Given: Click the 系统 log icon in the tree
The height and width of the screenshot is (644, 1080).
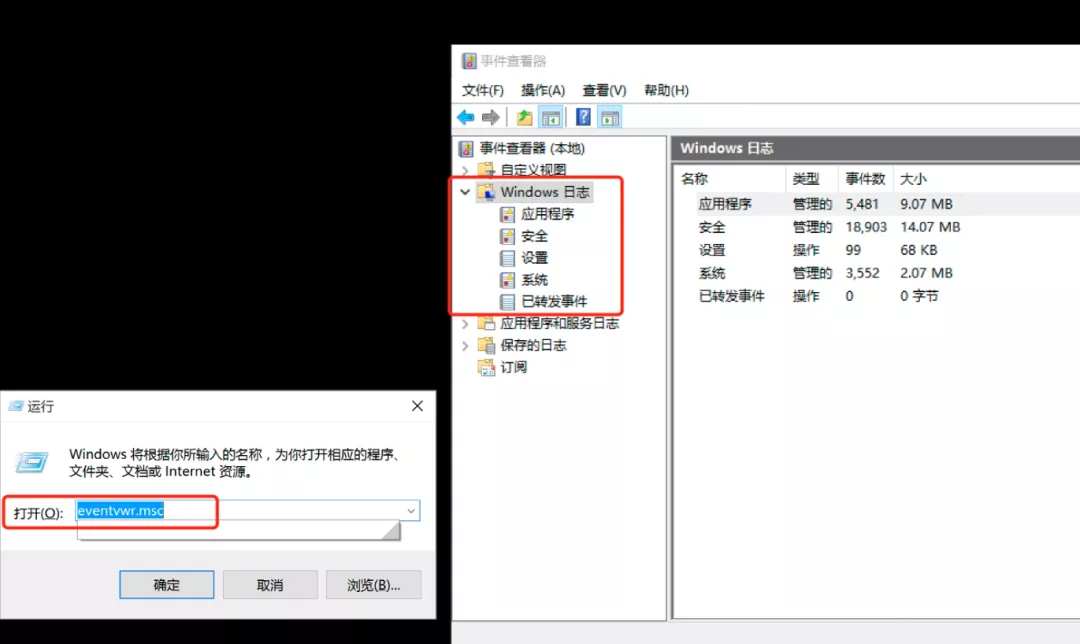Looking at the screenshot, I should coord(508,280).
